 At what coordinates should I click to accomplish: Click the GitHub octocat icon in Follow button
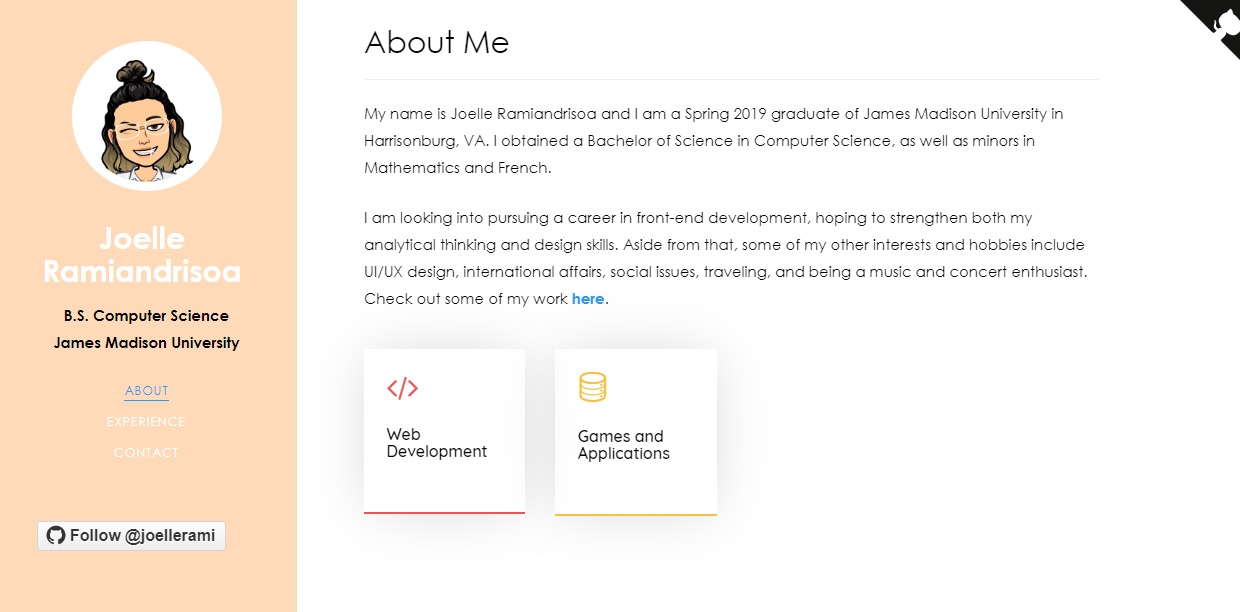point(56,535)
